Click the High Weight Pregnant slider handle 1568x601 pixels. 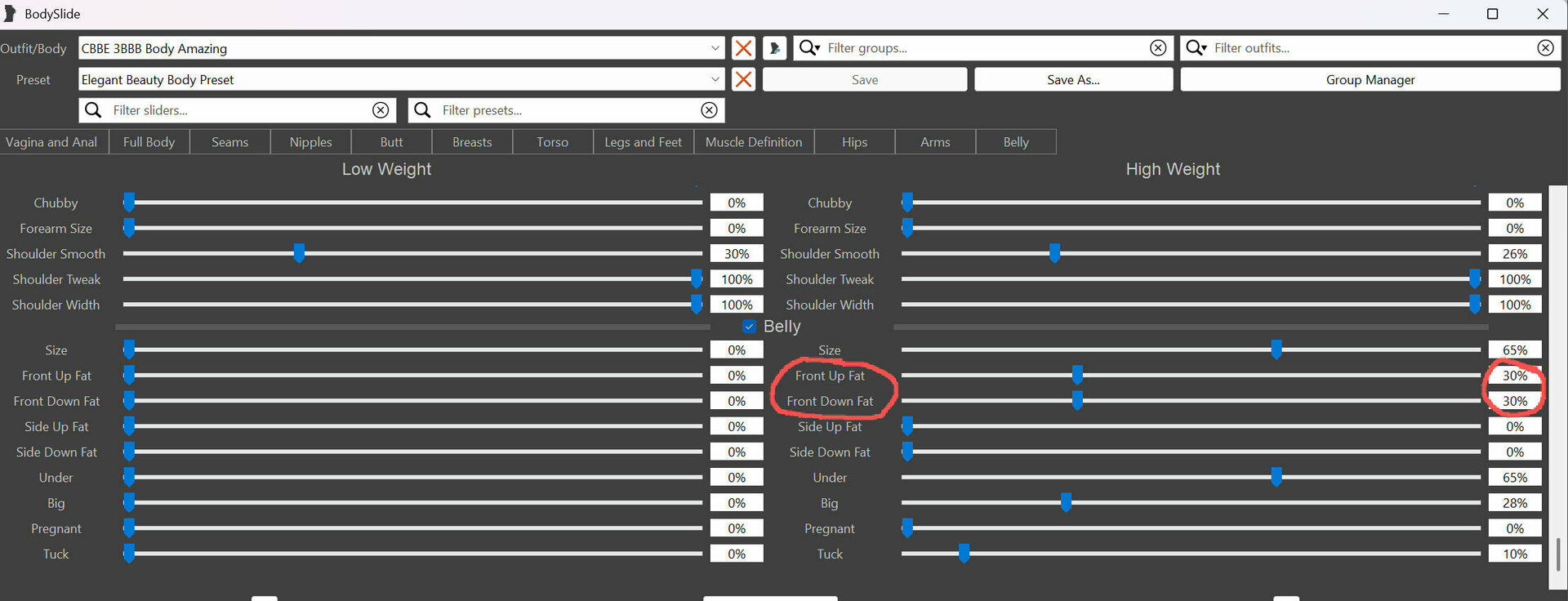click(907, 528)
